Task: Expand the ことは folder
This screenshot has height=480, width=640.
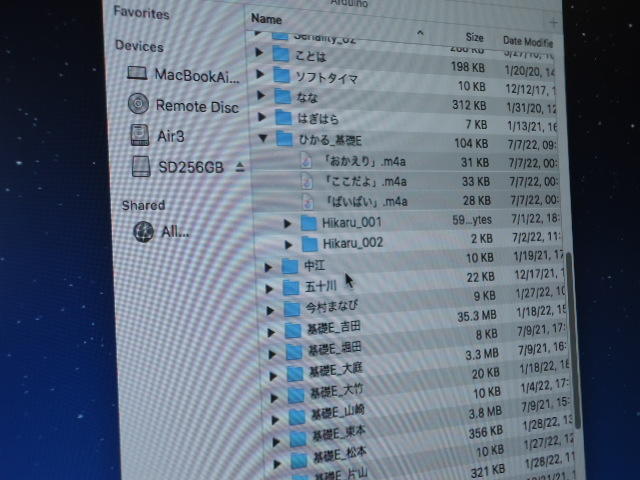Action: click(x=259, y=52)
